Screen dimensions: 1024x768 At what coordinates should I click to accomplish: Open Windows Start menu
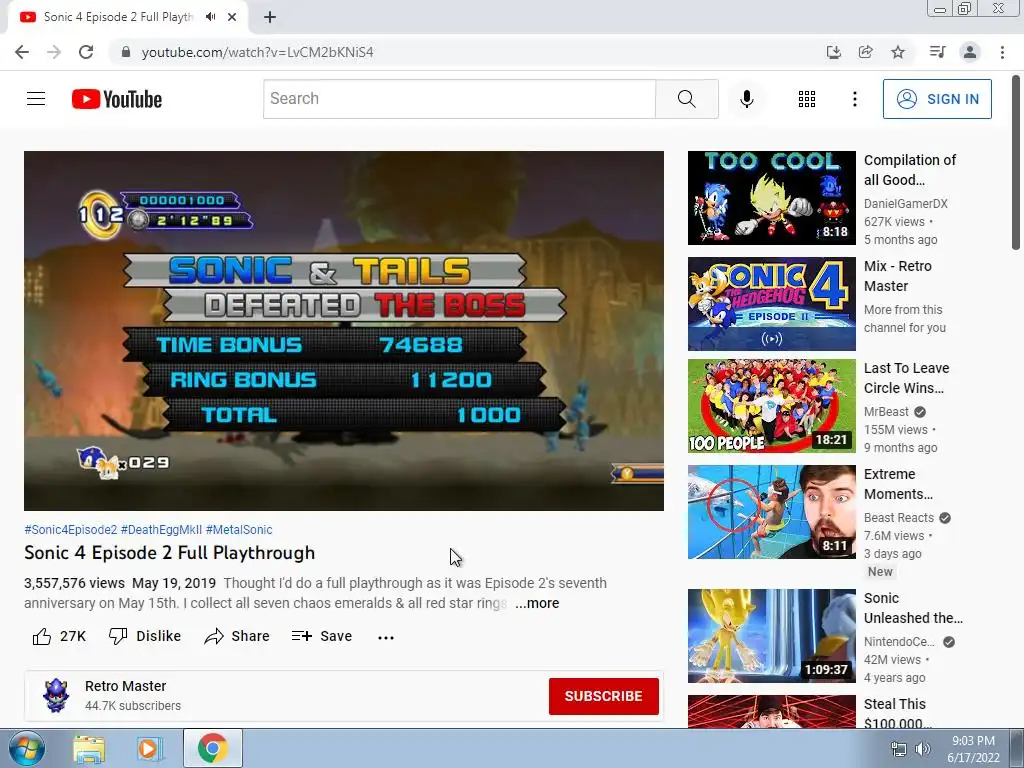[x=27, y=748]
